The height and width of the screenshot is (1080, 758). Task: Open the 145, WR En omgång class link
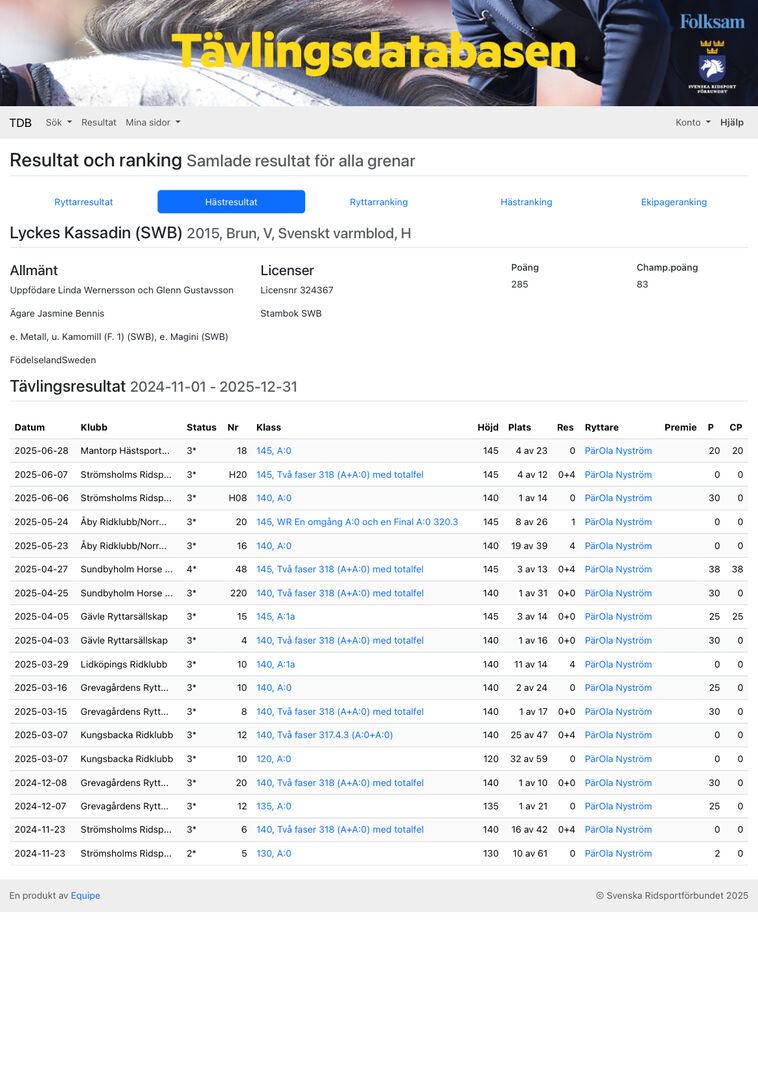point(356,522)
